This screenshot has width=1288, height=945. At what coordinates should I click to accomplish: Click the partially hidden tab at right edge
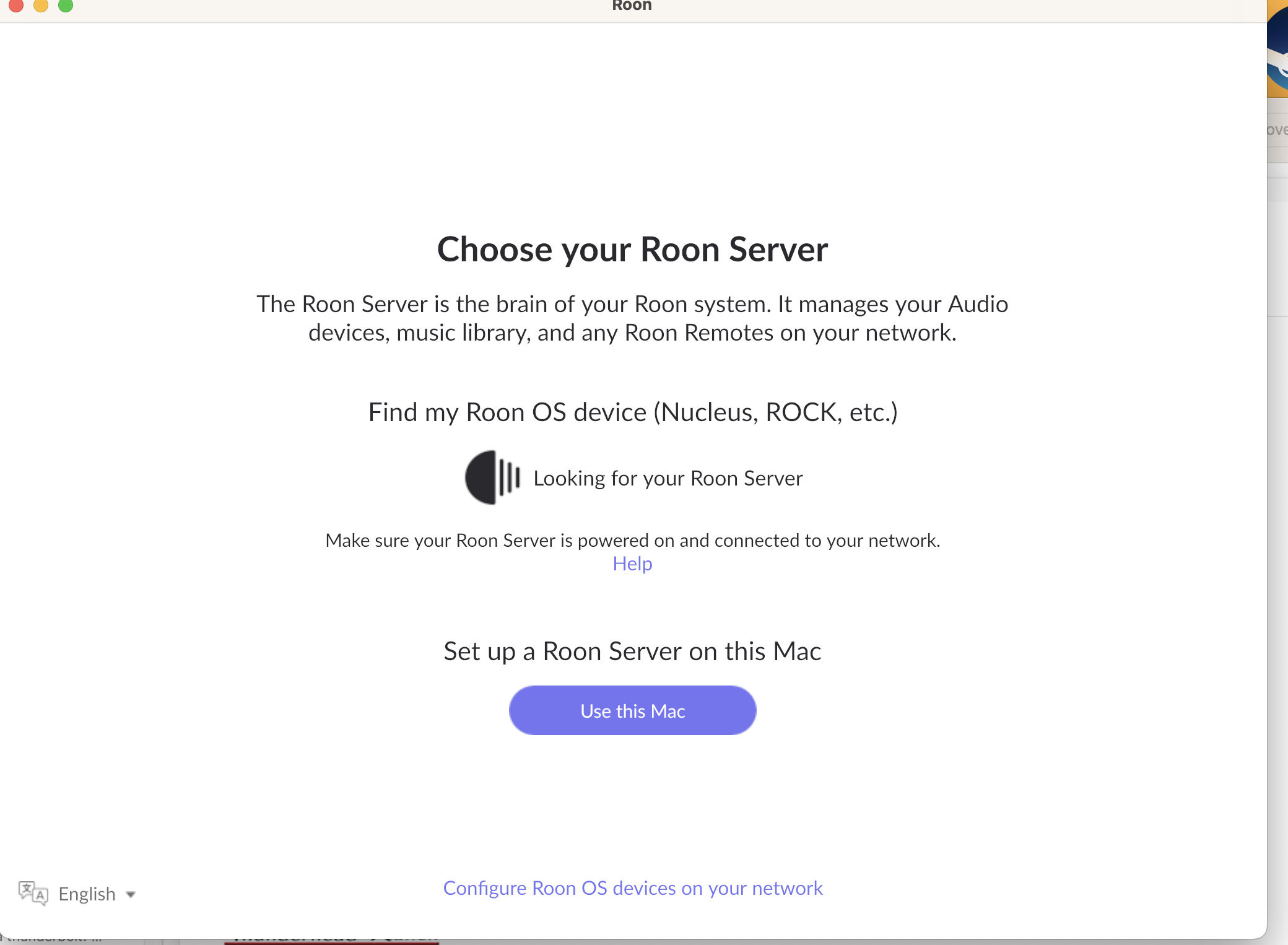[1277, 130]
